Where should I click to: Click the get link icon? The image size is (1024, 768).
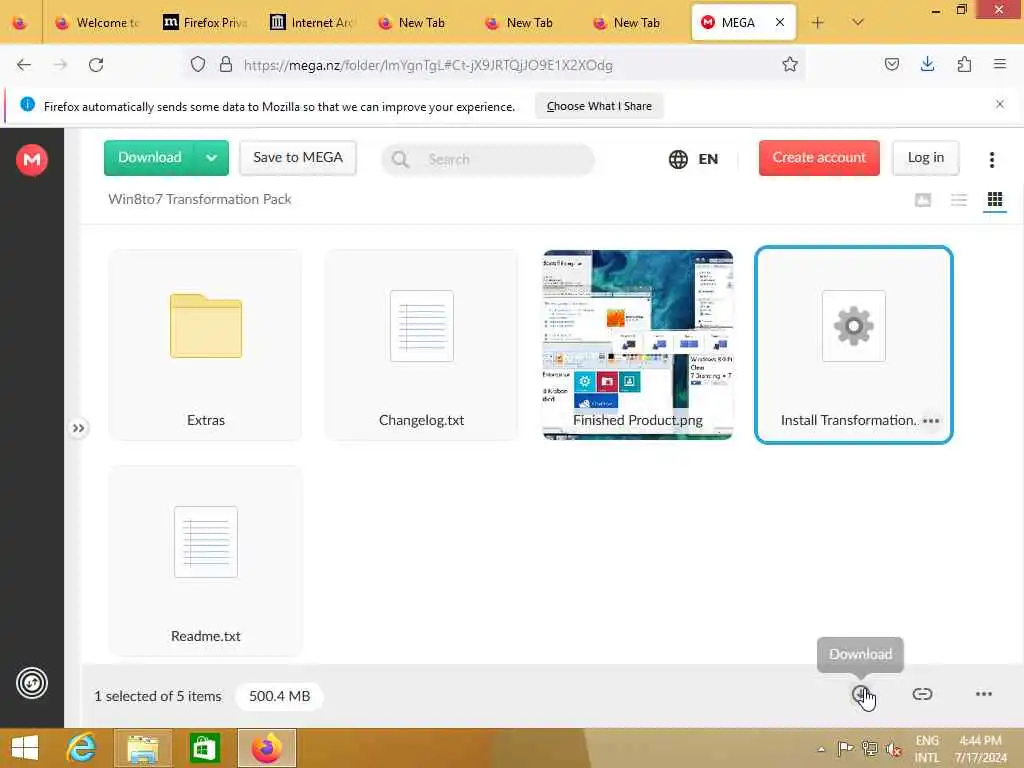[x=922, y=694]
